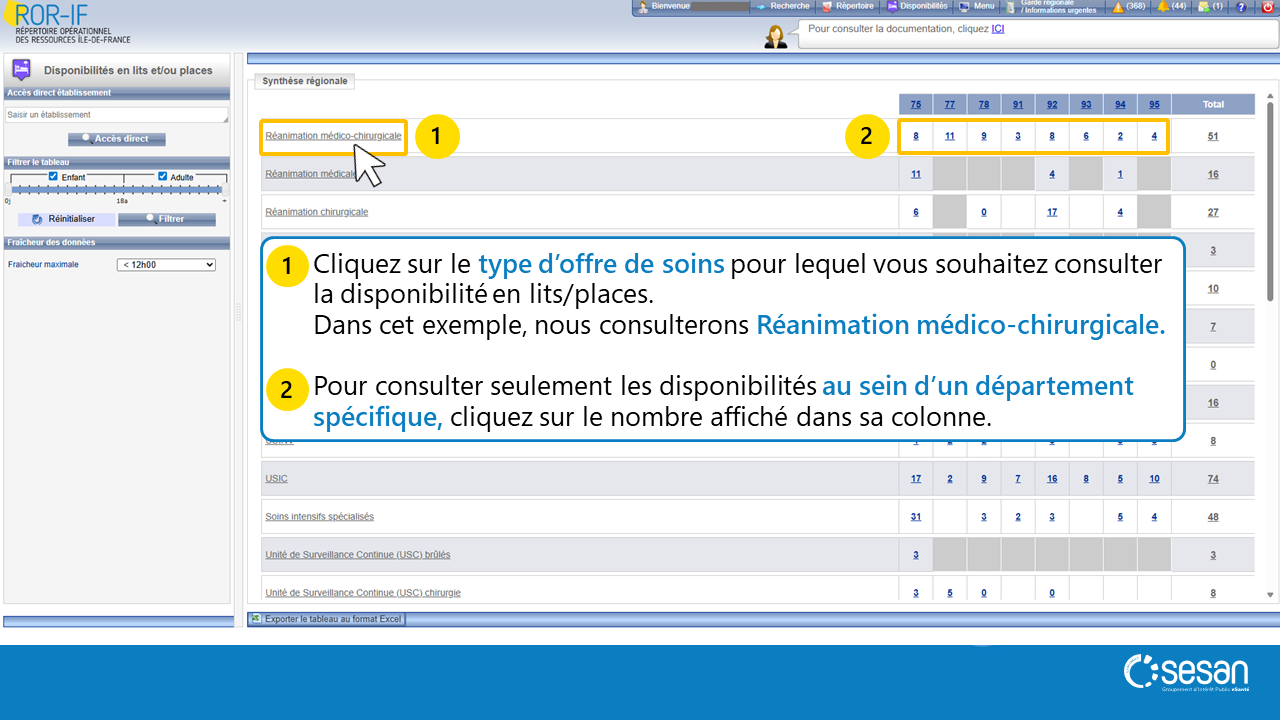Click the assistant avatar icon
This screenshot has height=720, width=1280.
[775, 37]
